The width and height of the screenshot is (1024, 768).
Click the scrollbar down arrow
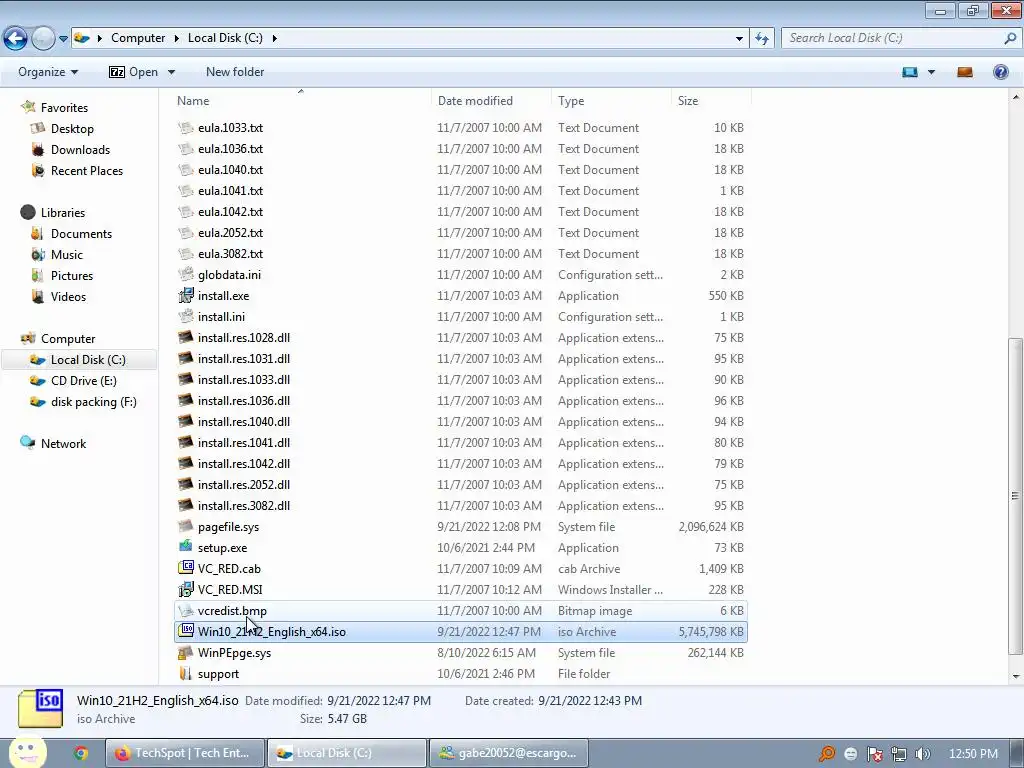(x=1015, y=677)
